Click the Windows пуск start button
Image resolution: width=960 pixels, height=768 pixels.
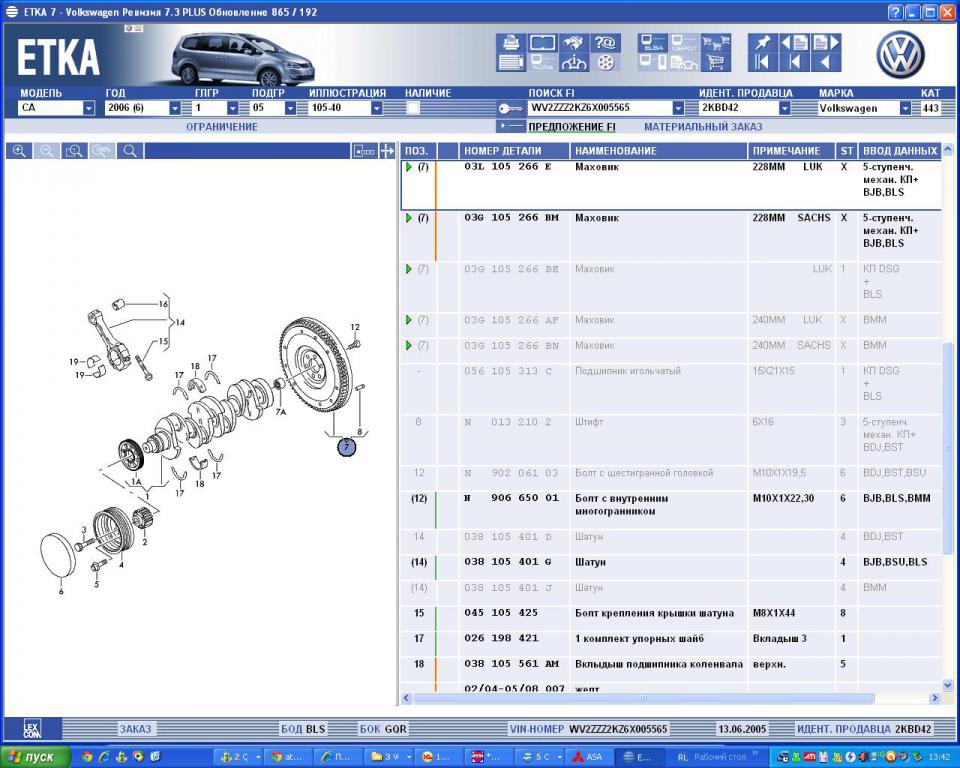(36, 757)
